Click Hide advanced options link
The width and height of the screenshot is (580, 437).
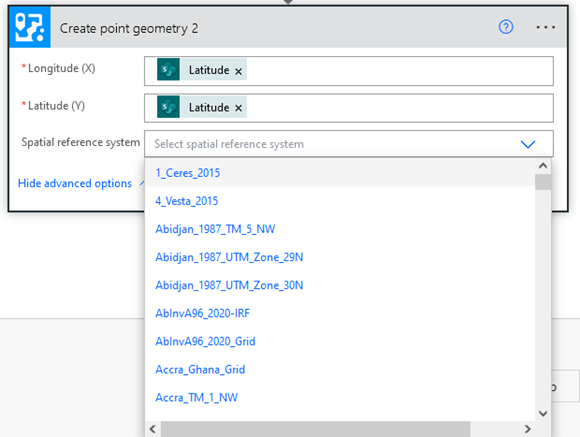[75, 183]
